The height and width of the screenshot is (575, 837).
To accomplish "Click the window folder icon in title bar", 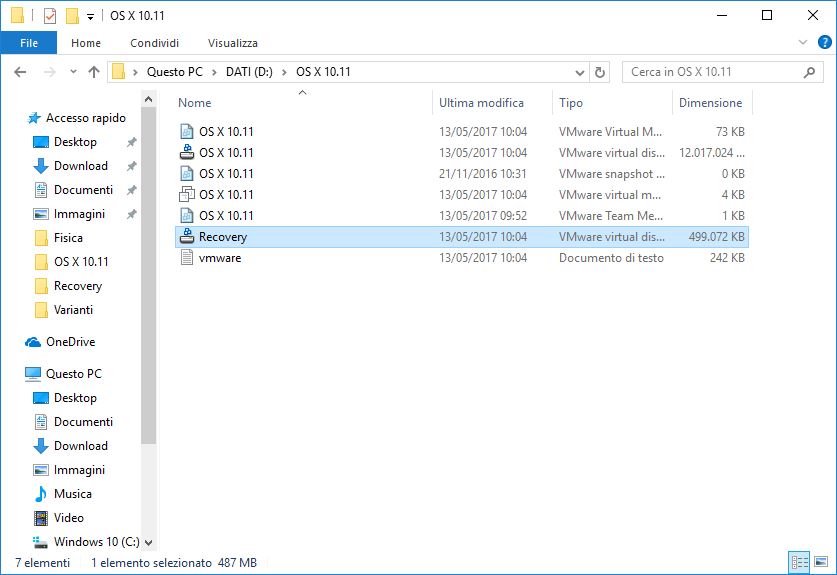I will pos(17,15).
